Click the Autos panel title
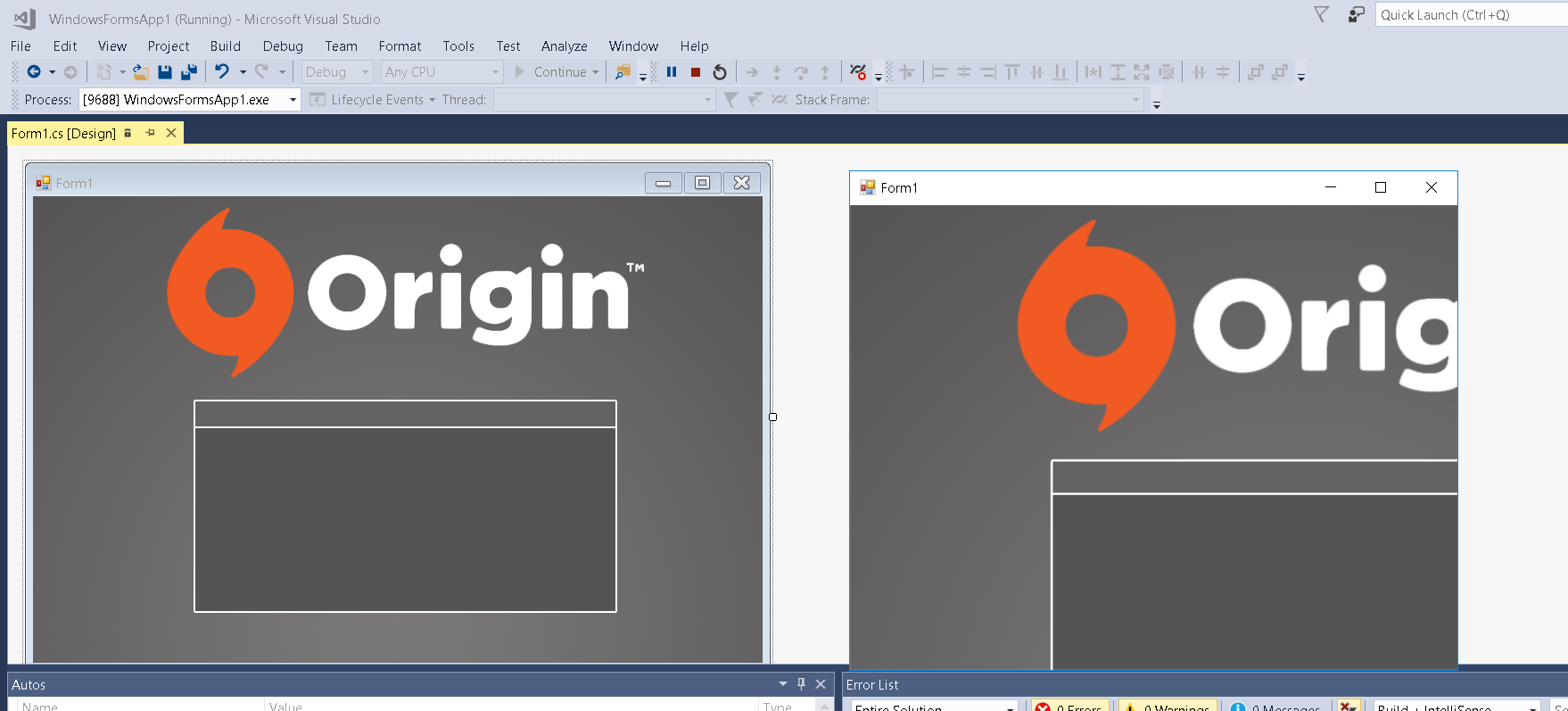Screen dimensions: 1568x711 click(x=29, y=685)
